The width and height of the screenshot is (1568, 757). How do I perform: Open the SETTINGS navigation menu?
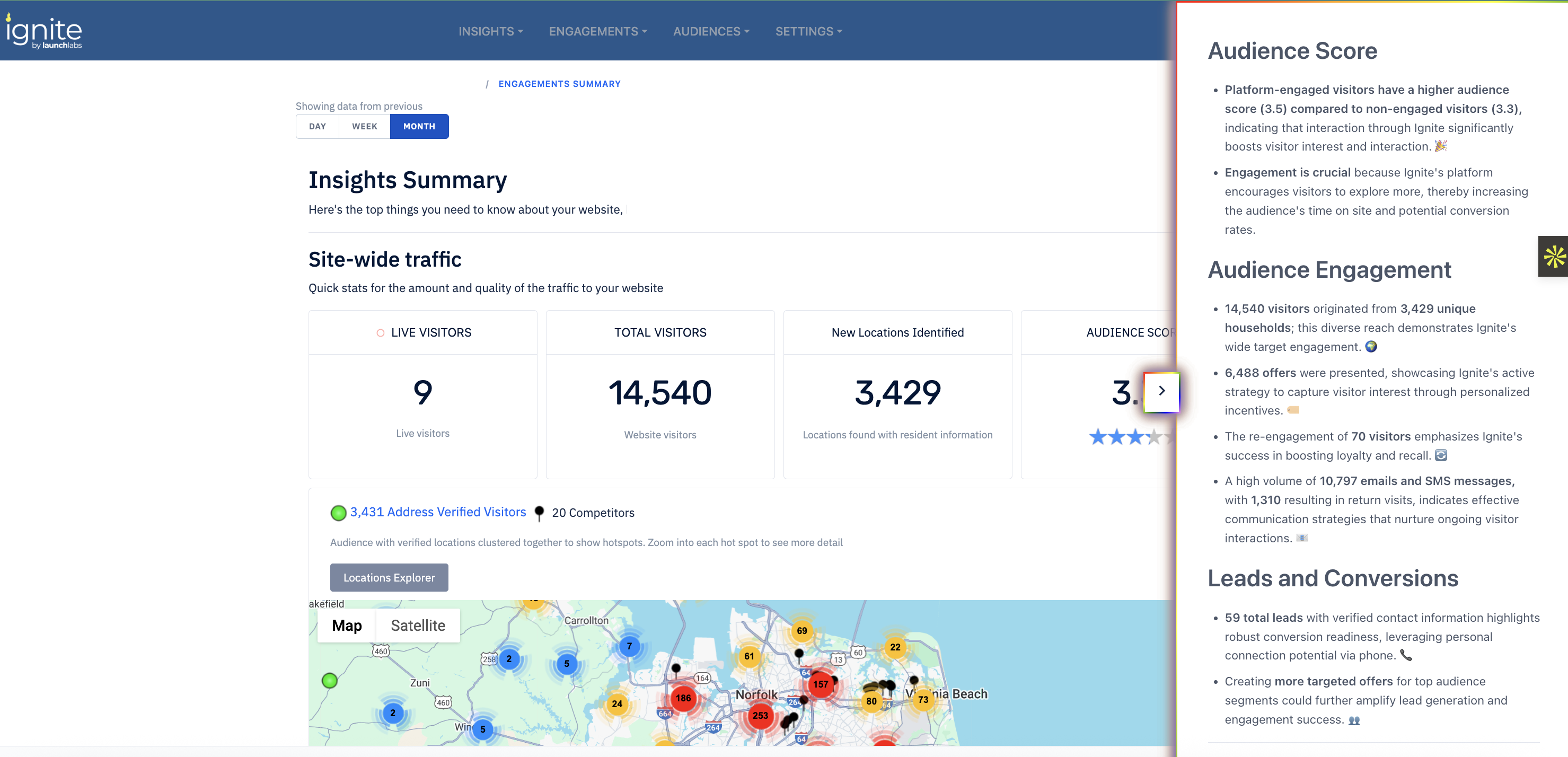808,31
